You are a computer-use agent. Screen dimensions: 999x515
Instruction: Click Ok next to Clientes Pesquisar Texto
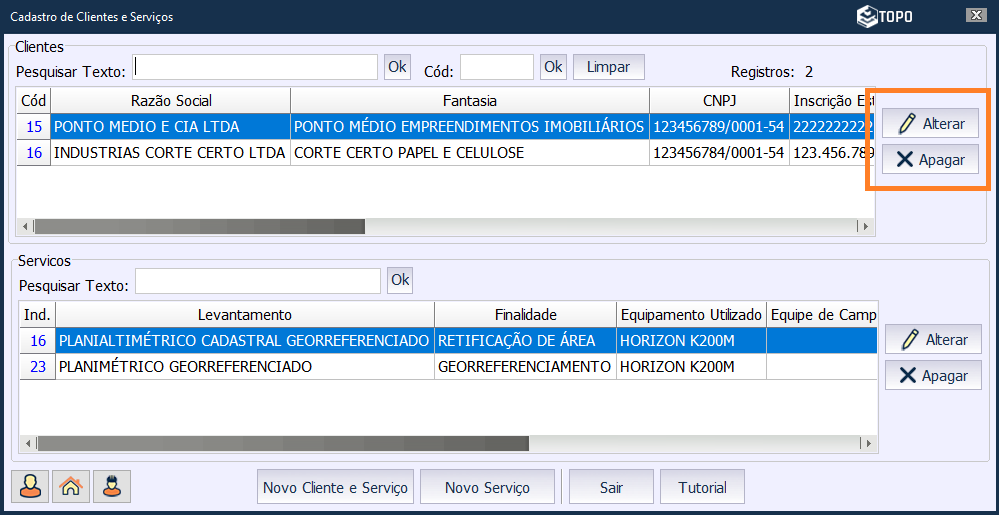[x=397, y=67]
